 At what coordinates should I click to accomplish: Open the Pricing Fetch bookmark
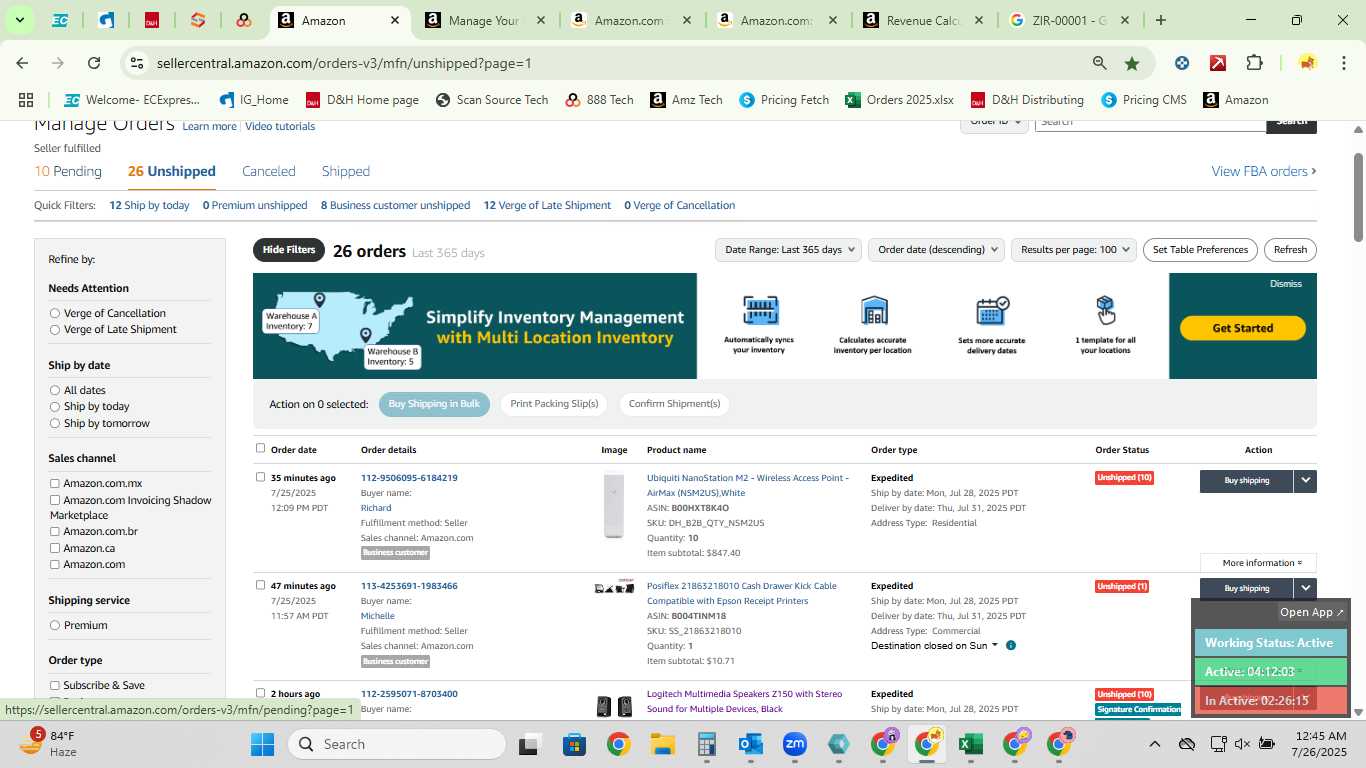pyautogui.click(x=784, y=100)
